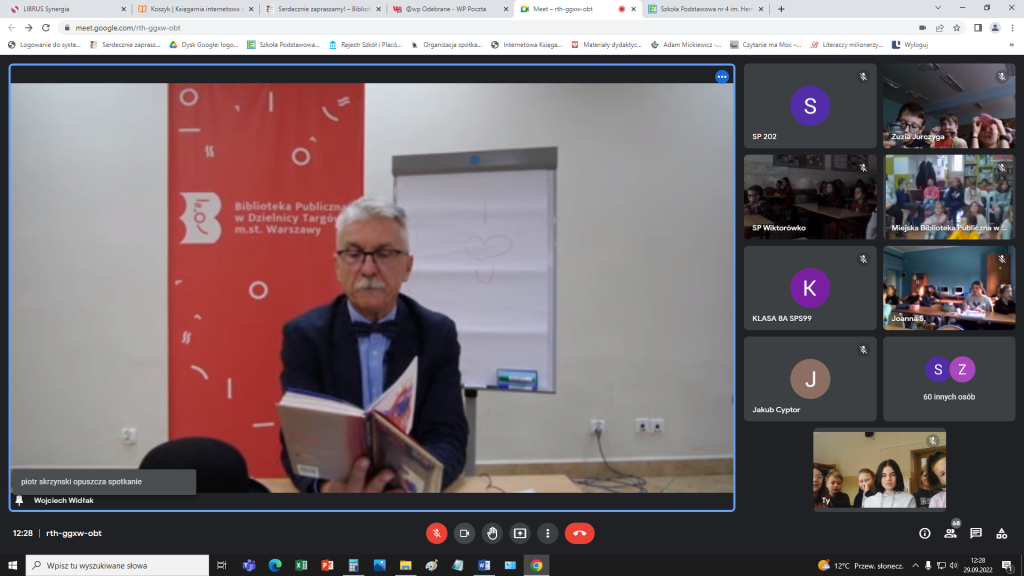
Task: Switch to the LIBRUS Synergia tab
Action: click(65, 8)
